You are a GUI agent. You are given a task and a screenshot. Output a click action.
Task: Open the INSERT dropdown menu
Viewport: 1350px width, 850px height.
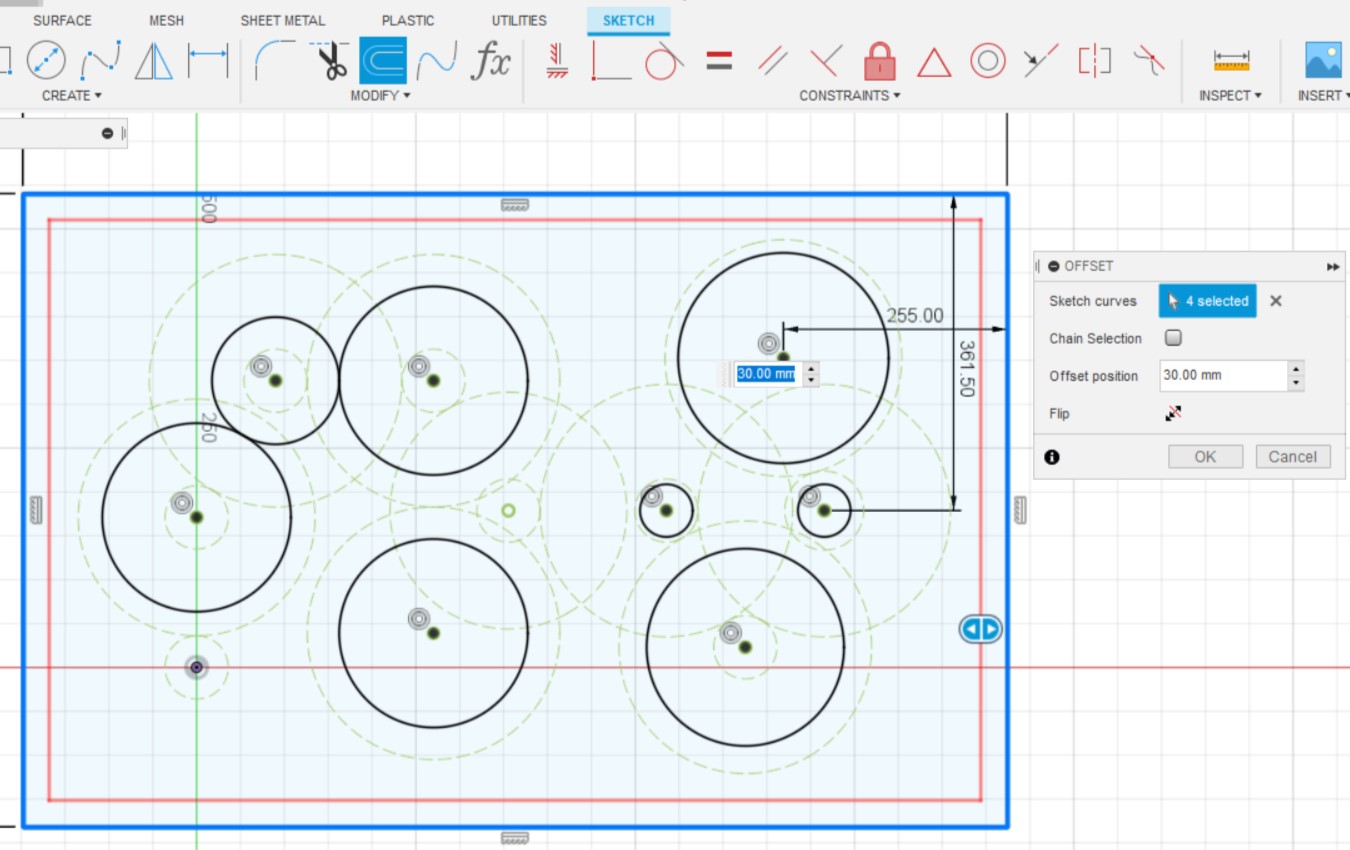point(1325,95)
